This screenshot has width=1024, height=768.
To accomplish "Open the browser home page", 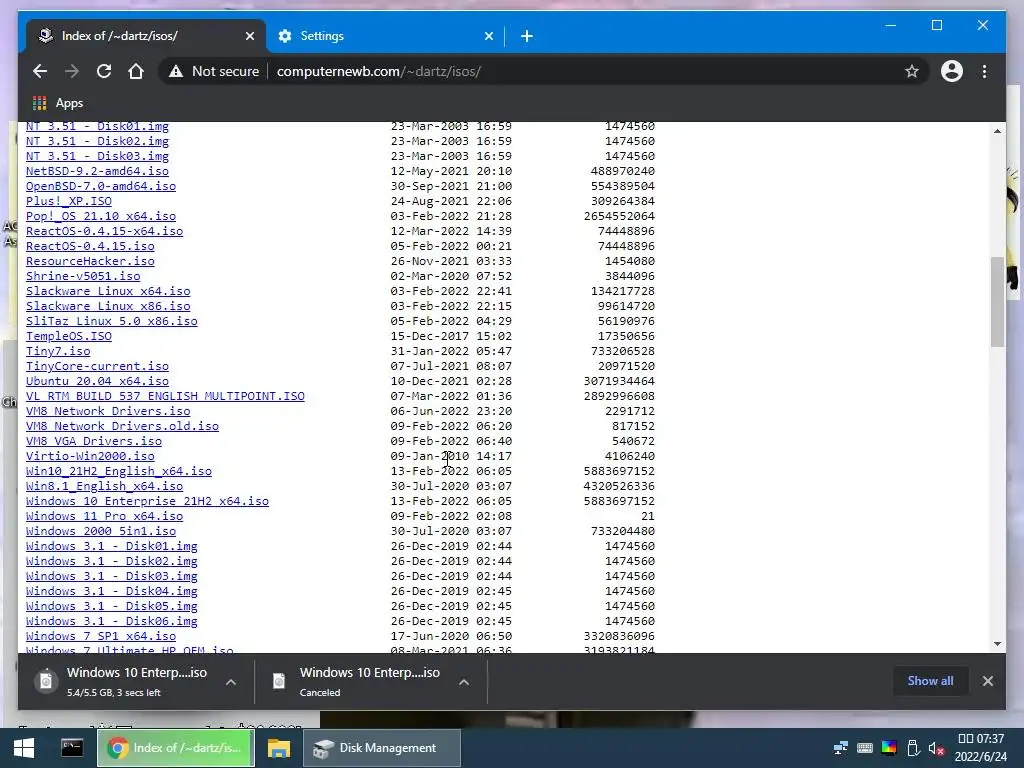I will pyautogui.click(x=136, y=71).
